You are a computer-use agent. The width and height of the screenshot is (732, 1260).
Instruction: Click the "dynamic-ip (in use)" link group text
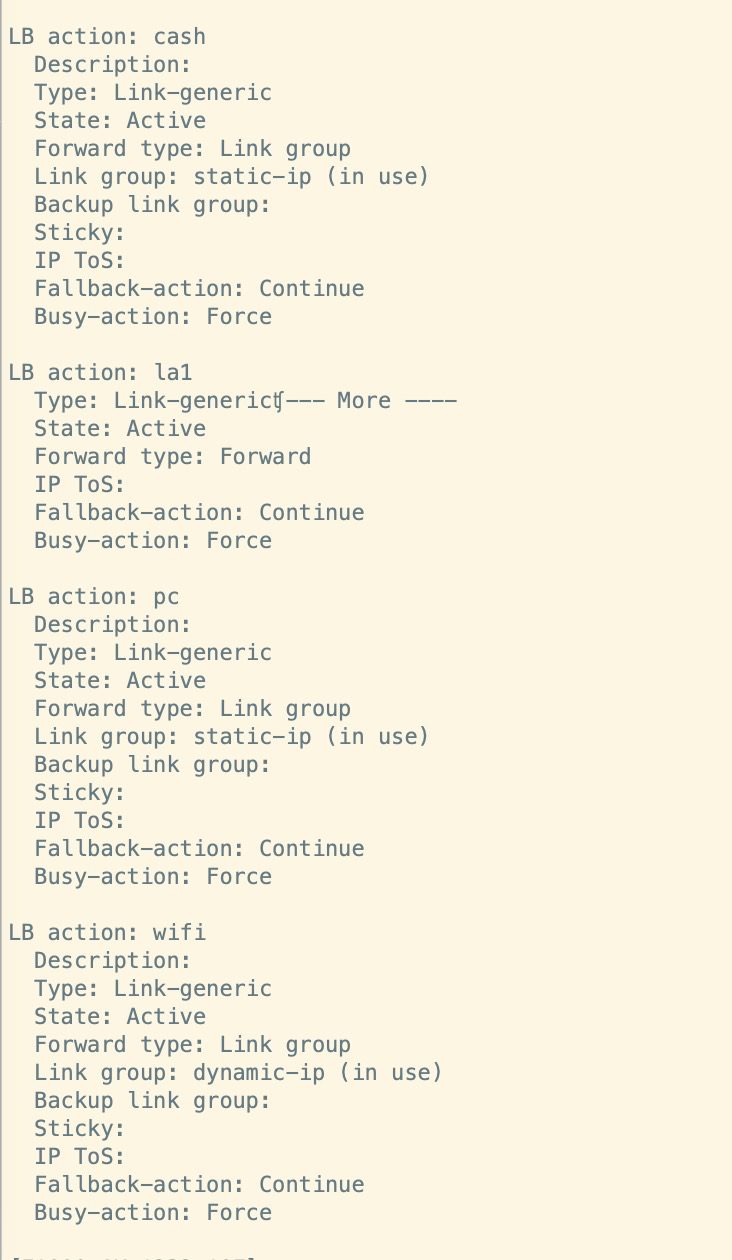pyautogui.click(x=318, y=1073)
